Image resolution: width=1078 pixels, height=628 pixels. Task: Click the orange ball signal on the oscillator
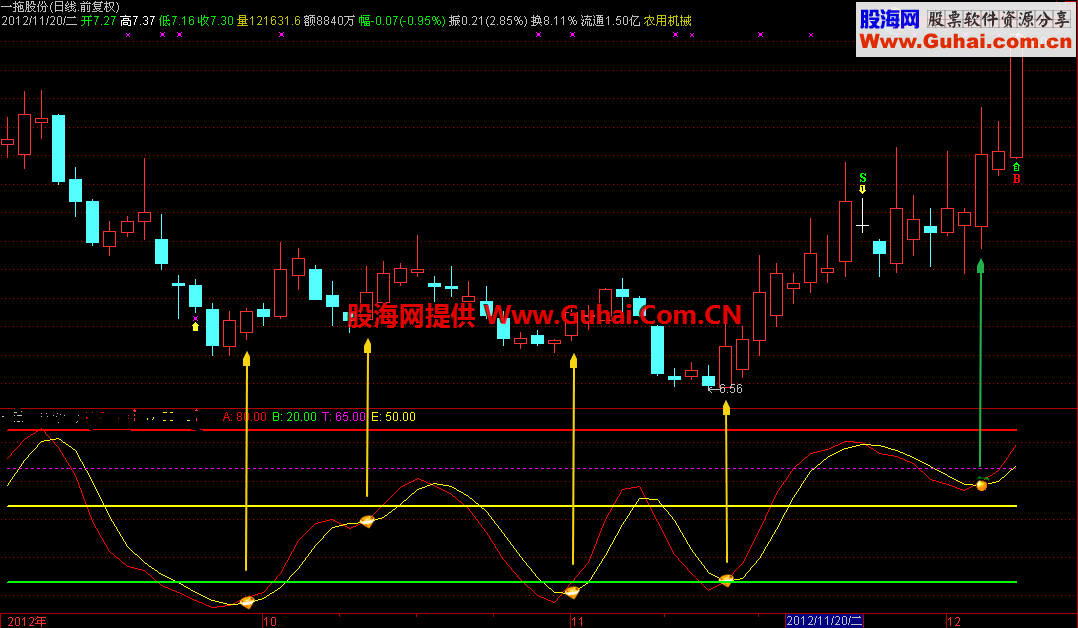tap(982, 485)
